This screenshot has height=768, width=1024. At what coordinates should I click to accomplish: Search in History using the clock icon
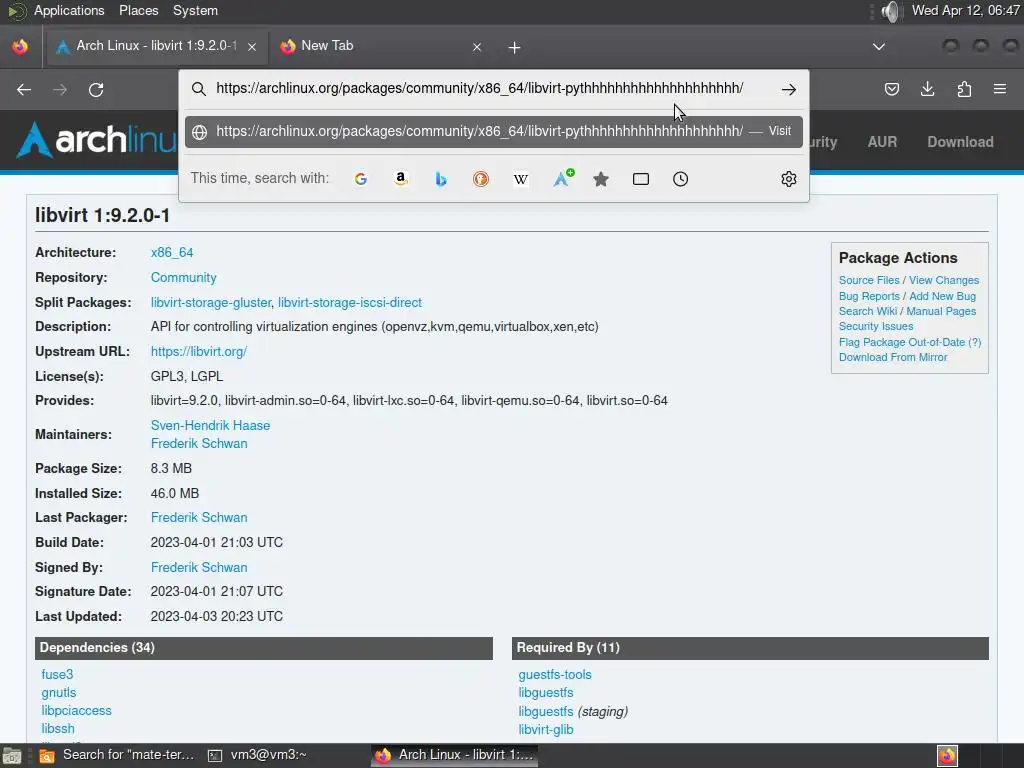(x=680, y=179)
